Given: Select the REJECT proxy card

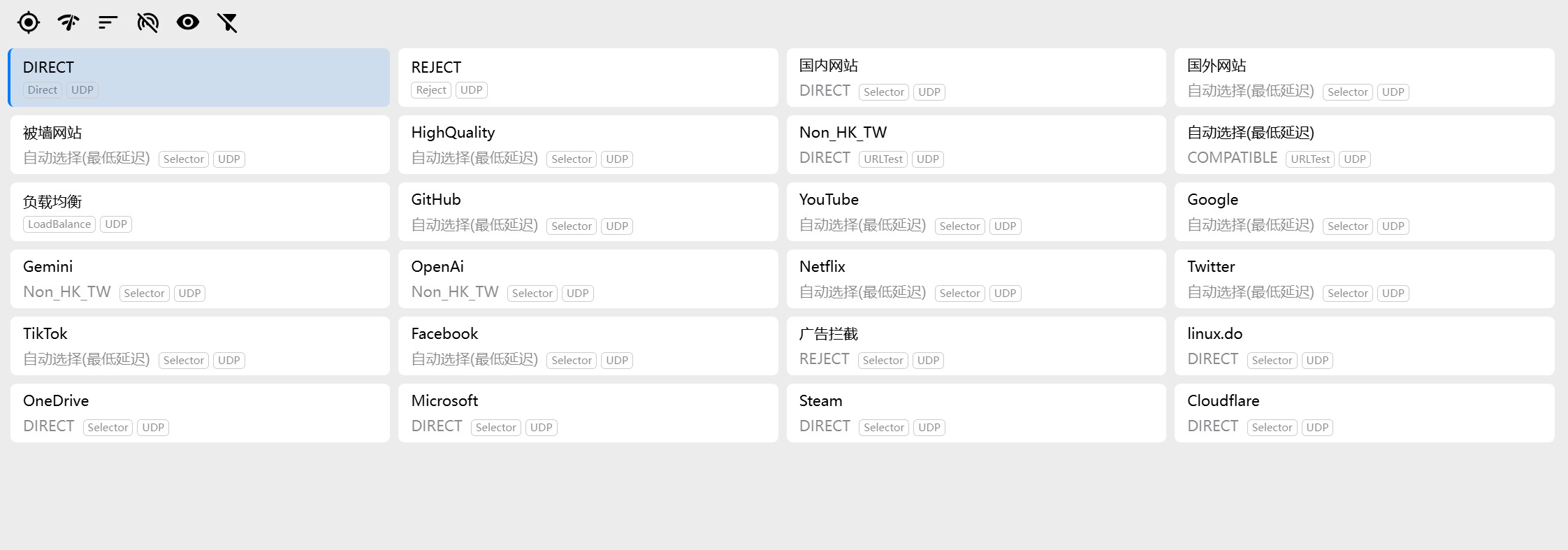Looking at the screenshot, I should click(588, 78).
